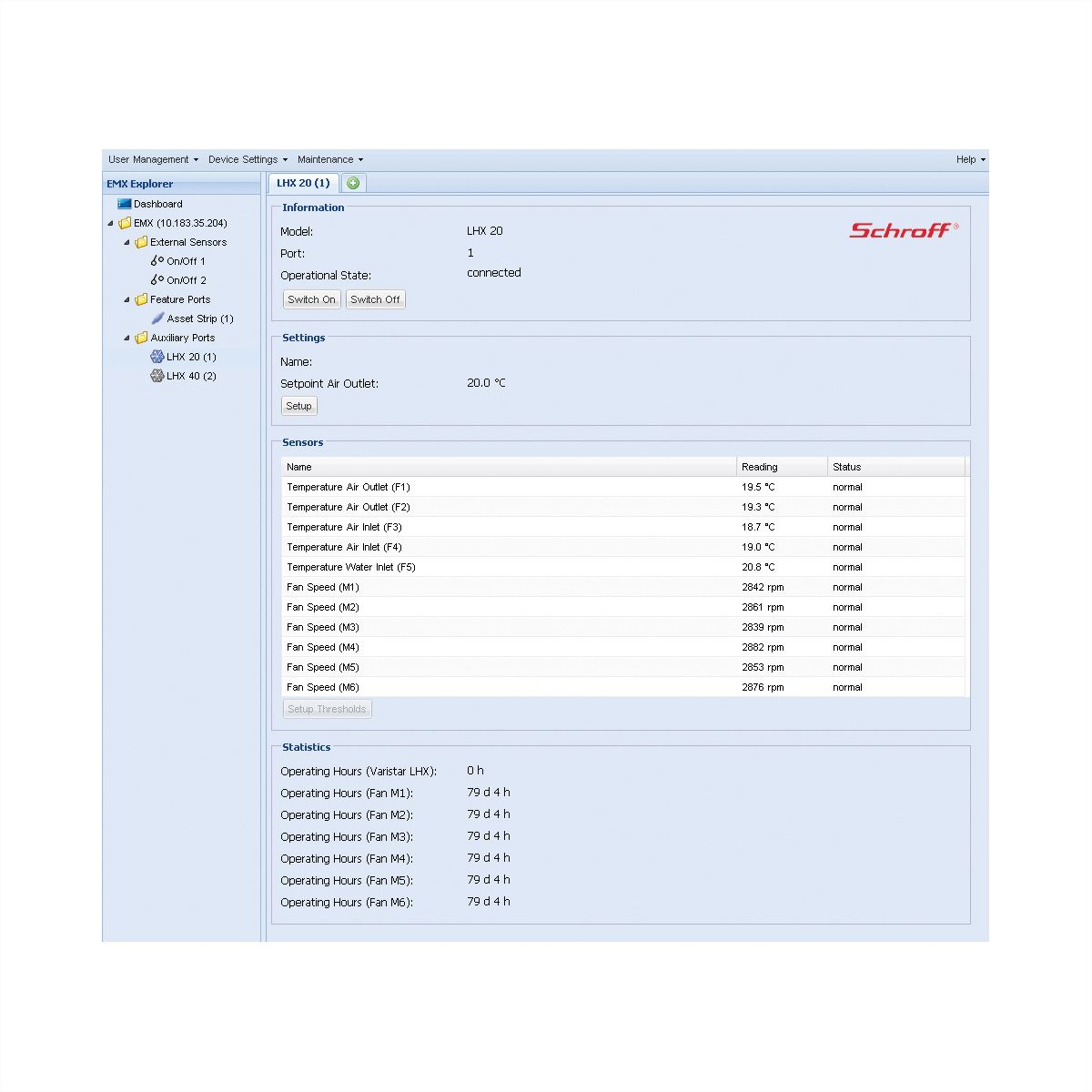This screenshot has height=1092, width=1092.
Task: Open the Maintenance menu
Action: [x=330, y=159]
